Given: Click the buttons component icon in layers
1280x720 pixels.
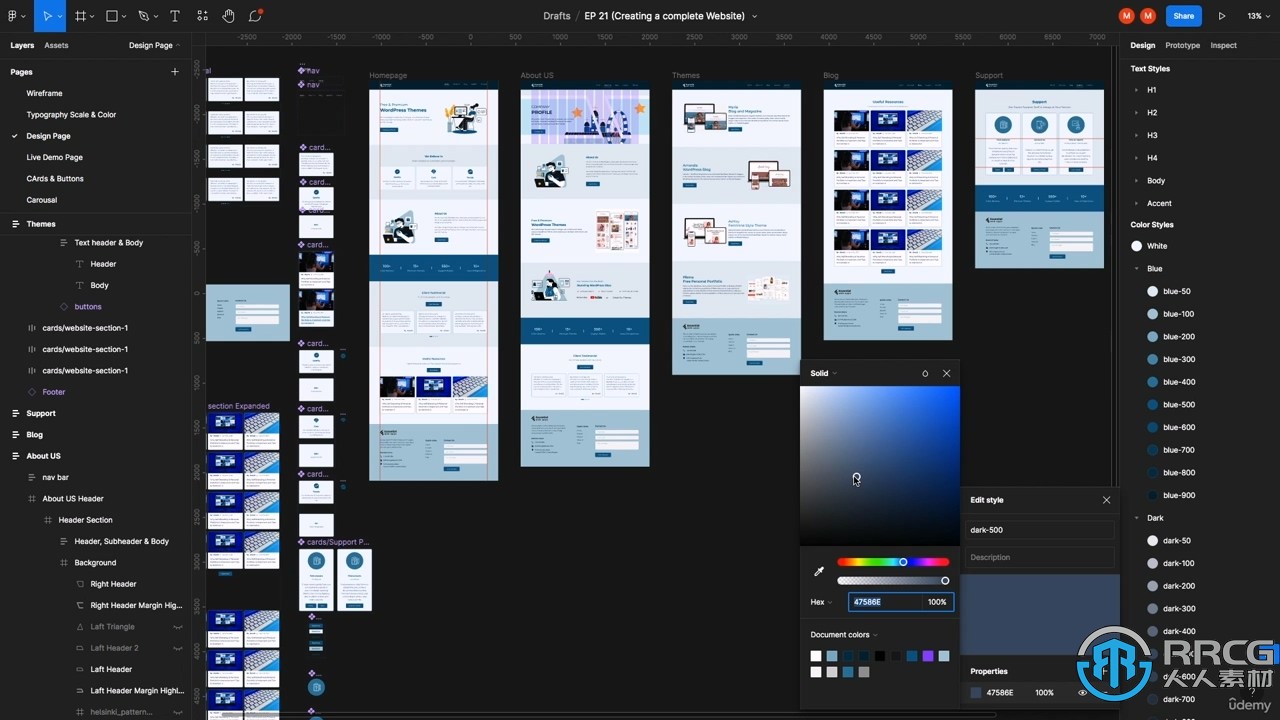Looking at the screenshot, I should 64,307.
